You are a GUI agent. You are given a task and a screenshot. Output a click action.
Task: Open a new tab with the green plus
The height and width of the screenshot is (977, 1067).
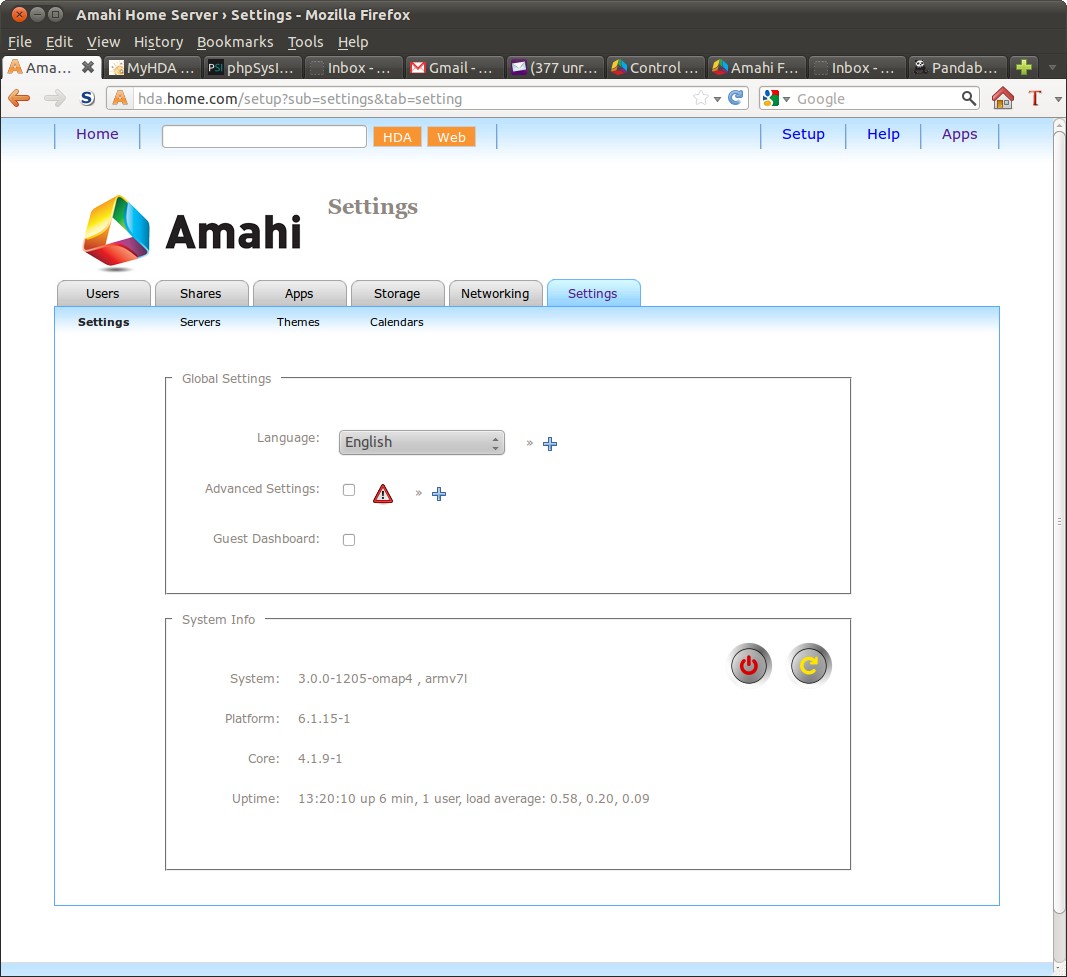click(x=1023, y=67)
